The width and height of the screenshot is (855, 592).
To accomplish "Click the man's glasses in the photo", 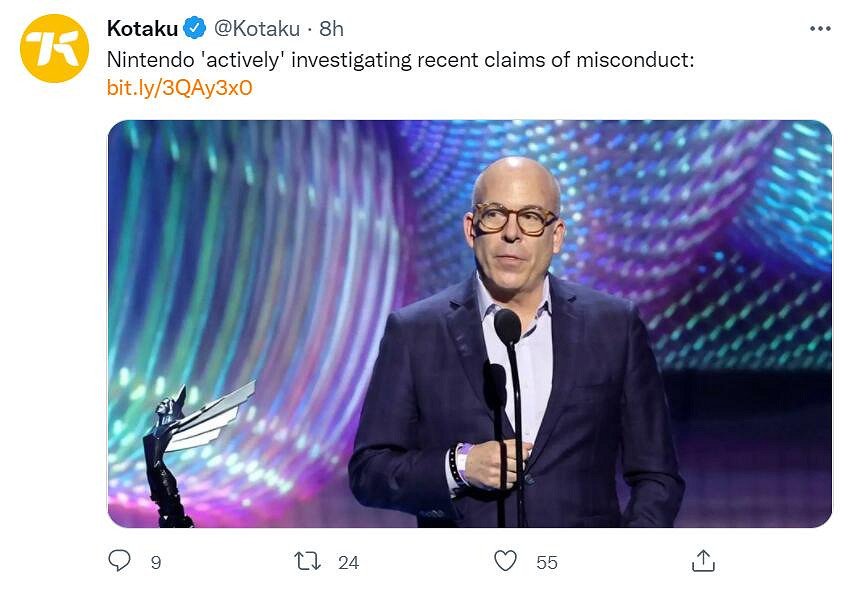I will (x=514, y=218).
